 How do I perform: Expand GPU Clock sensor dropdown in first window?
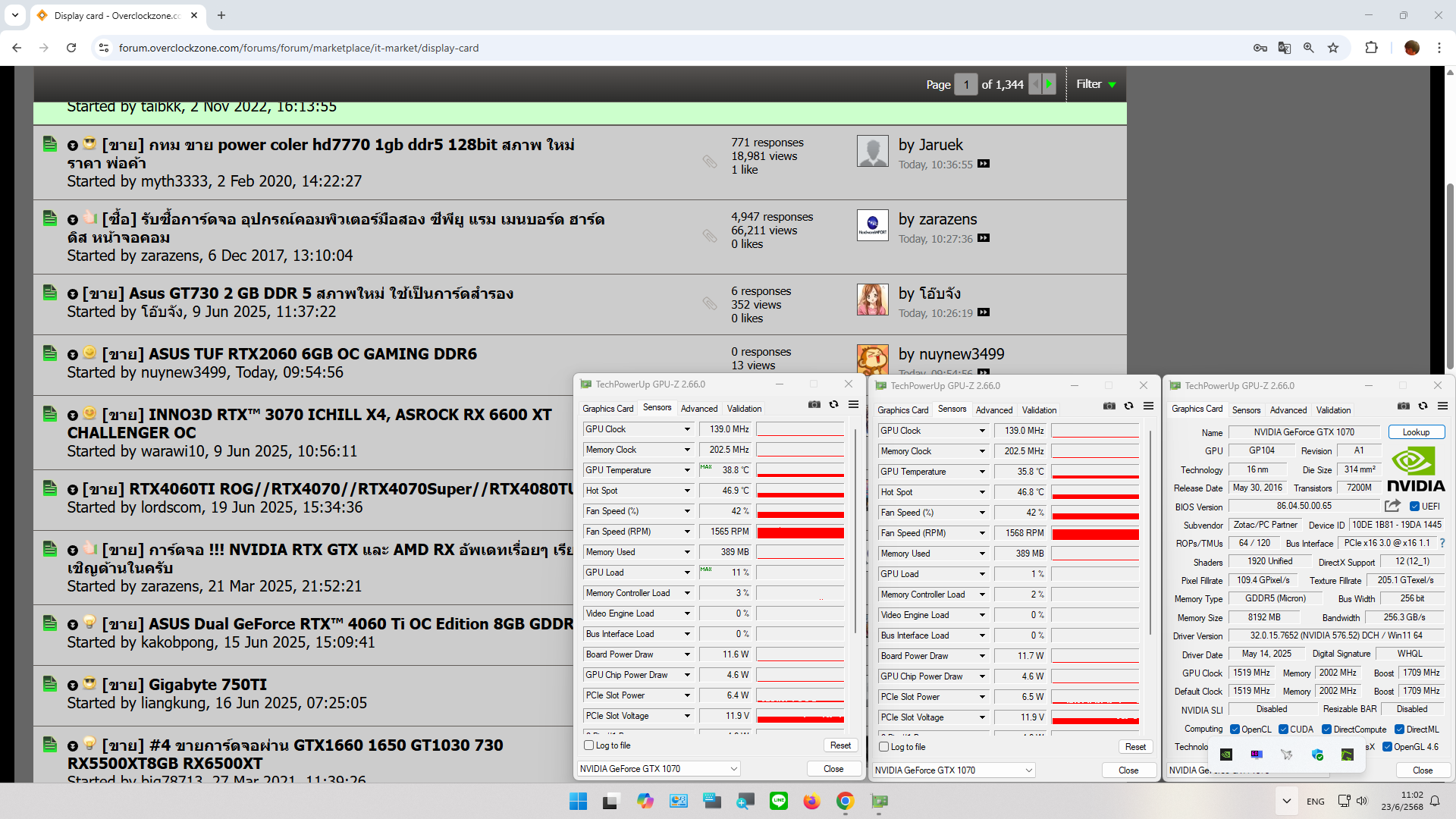(x=687, y=429)
